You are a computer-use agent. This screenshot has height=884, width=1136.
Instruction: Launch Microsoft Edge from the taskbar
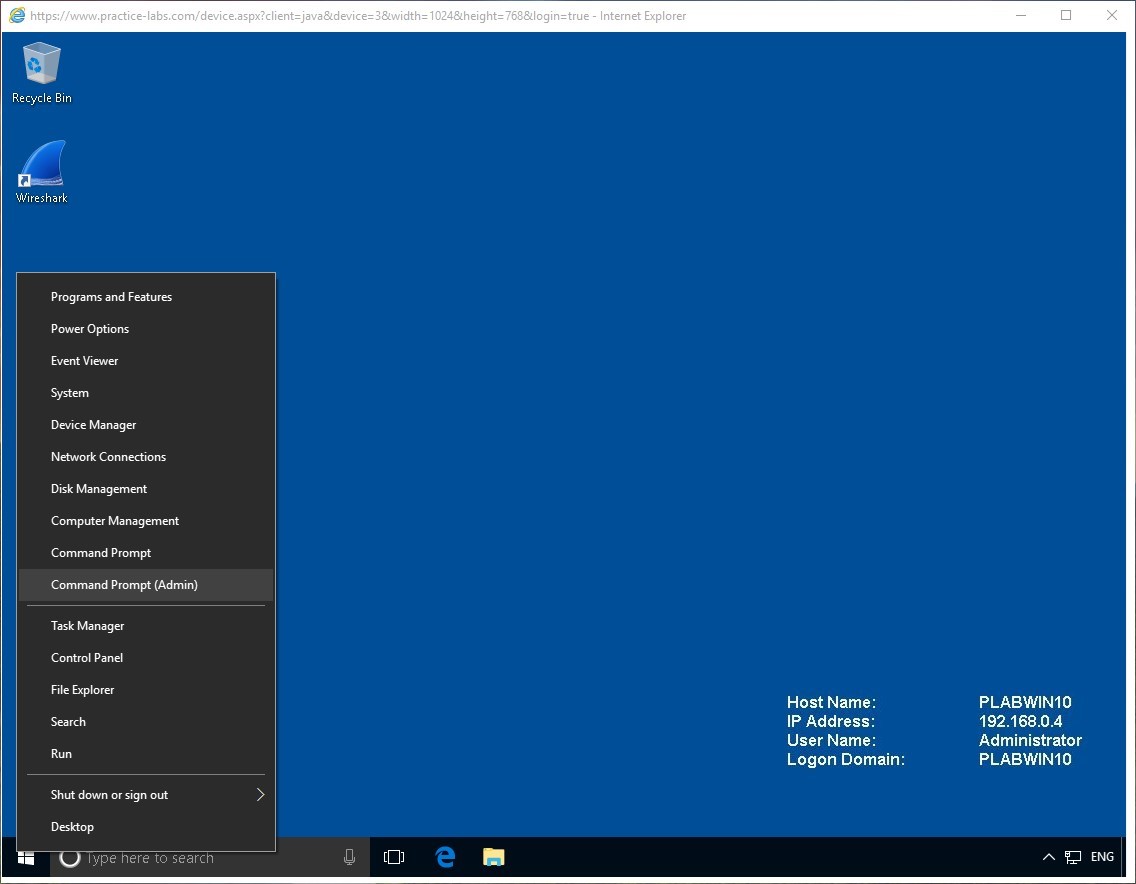click(446, 858)
